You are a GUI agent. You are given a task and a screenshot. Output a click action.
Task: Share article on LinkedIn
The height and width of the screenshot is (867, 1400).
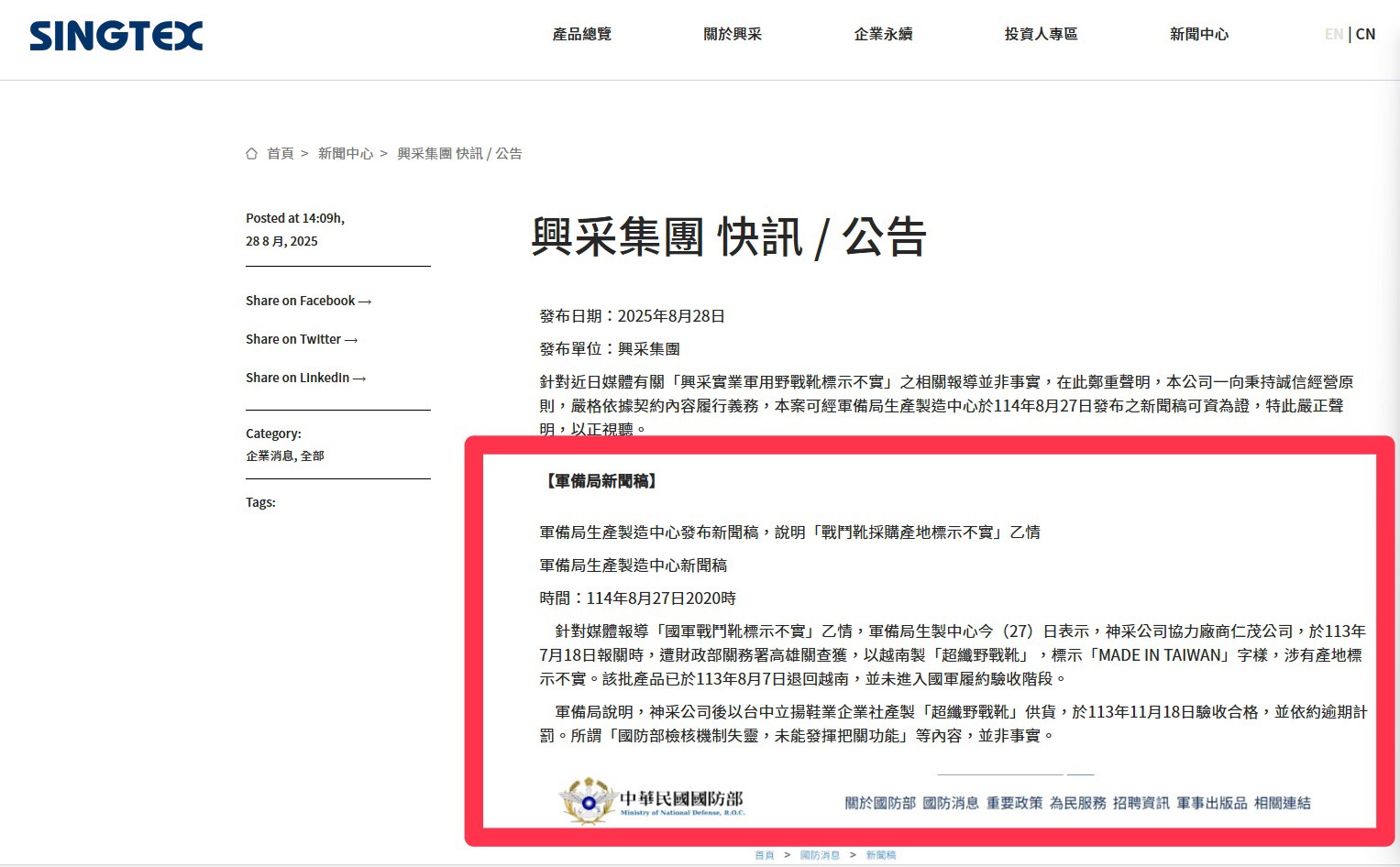(x=305, y=378)
